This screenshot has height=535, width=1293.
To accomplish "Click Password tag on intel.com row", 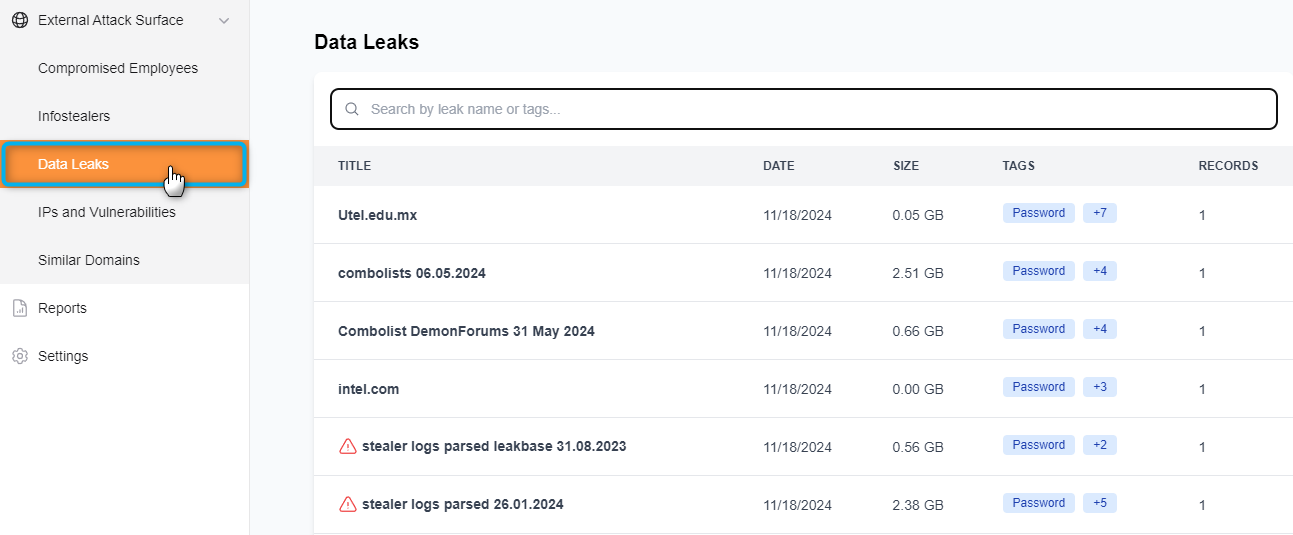I will point(1038,387).
